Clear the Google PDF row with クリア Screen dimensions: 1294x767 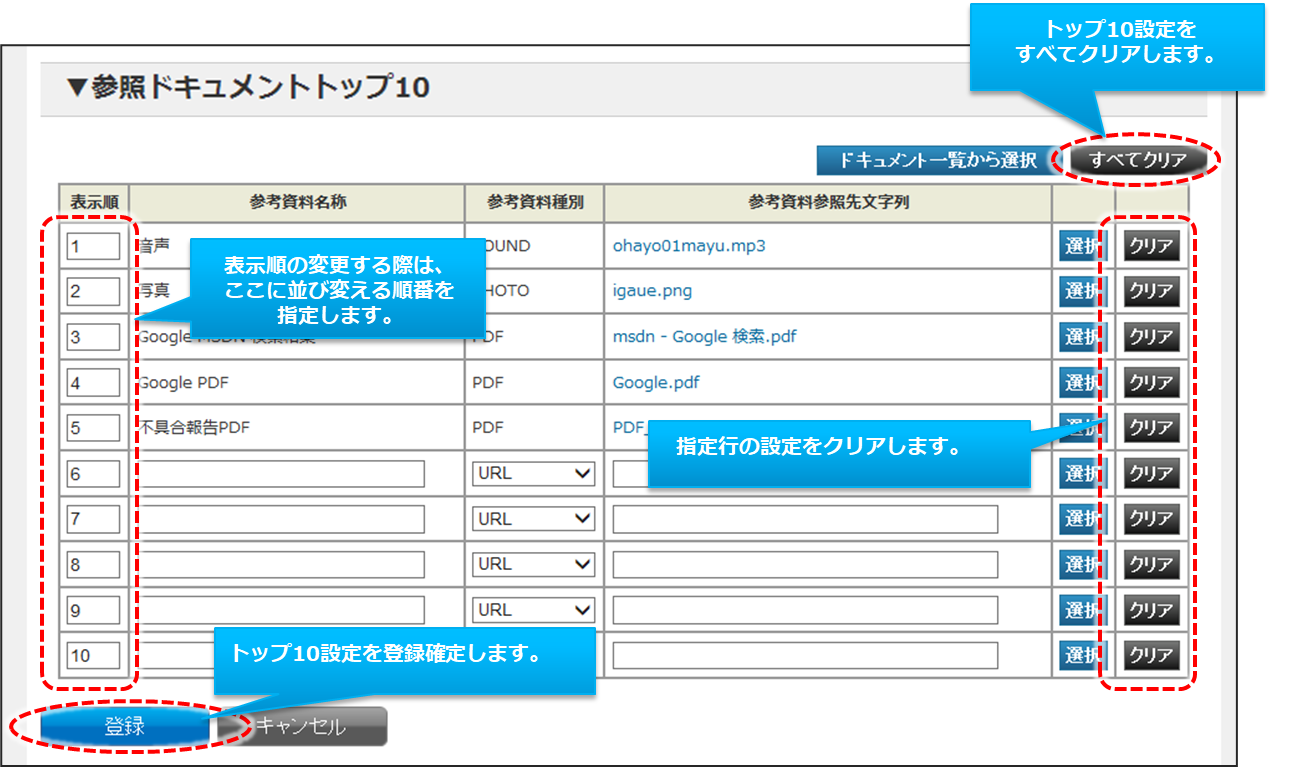(1151, 382)
